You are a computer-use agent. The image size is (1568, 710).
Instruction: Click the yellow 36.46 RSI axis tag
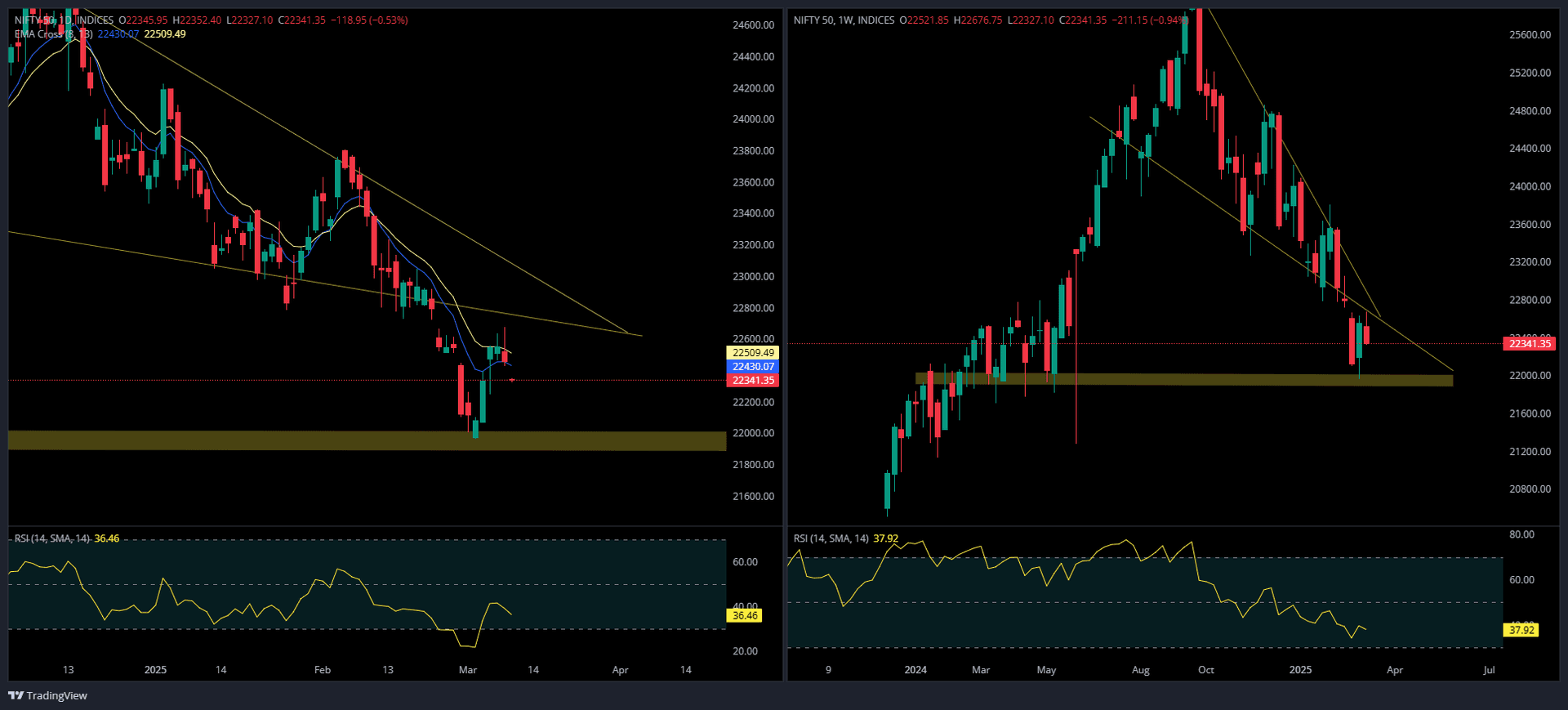744,616
